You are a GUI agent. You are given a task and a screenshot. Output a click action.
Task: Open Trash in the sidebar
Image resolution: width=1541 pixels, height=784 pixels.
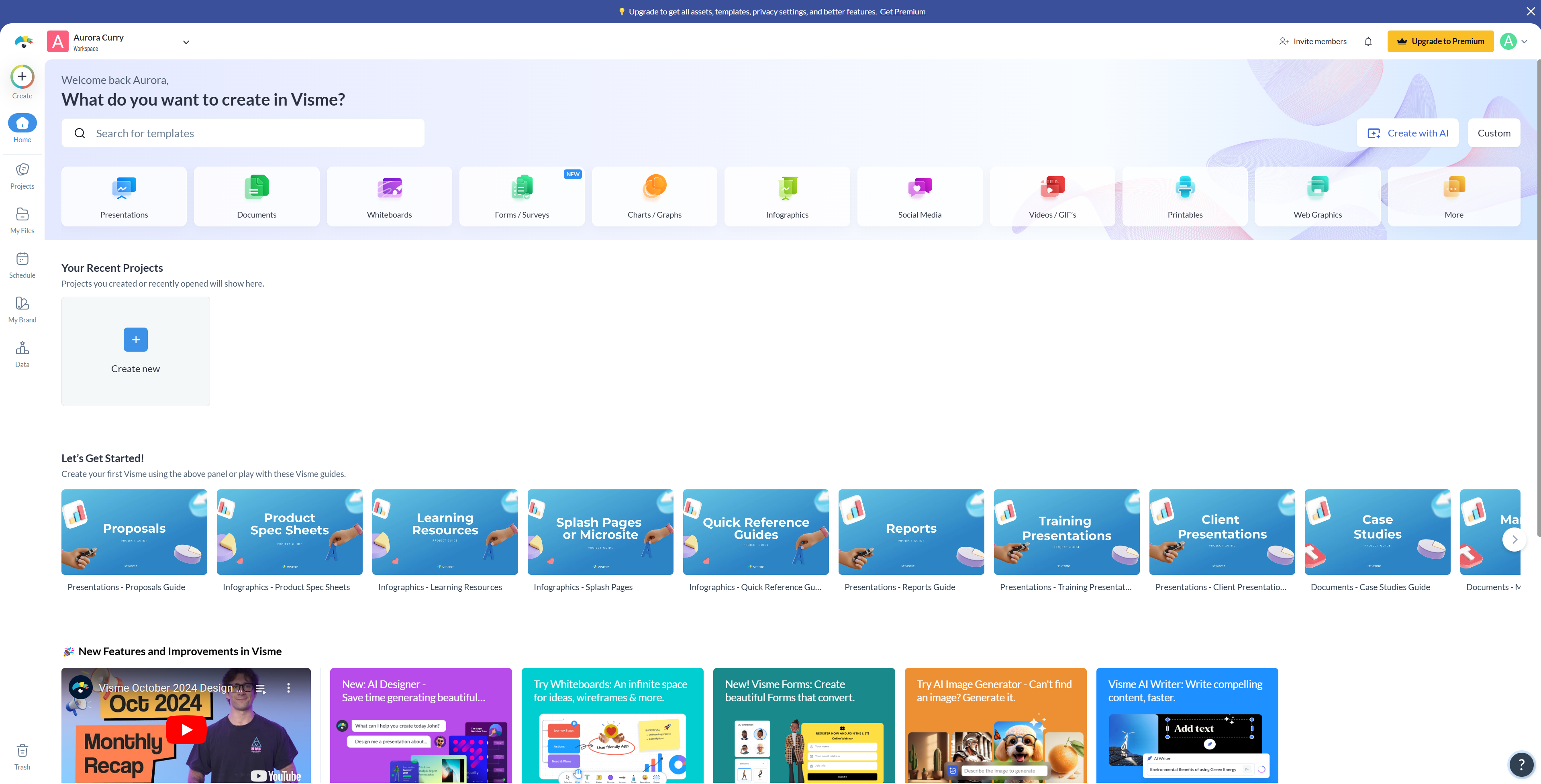[x=22, y=758]
